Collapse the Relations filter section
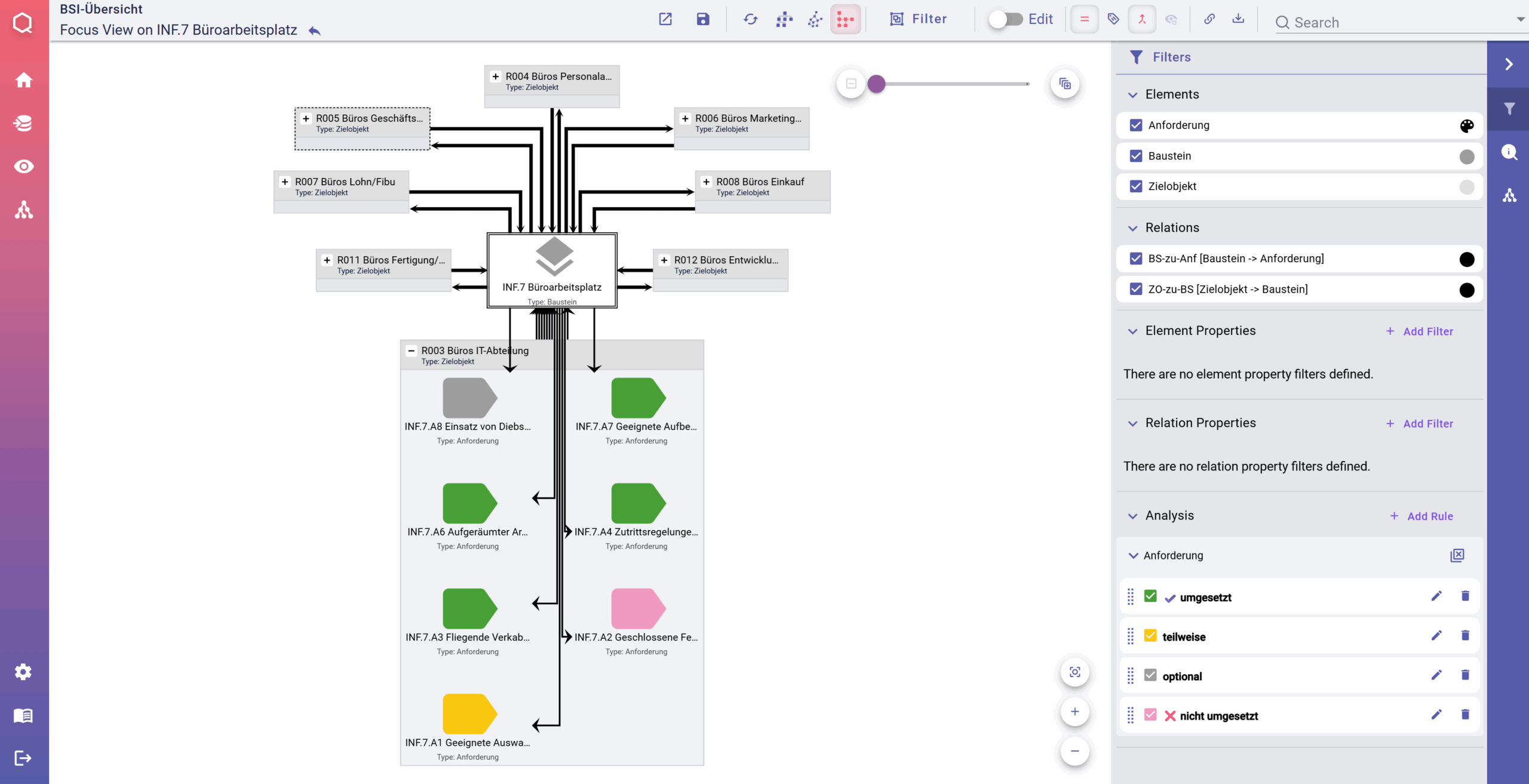The height and width of the screenshot is (784, 1529). [x=1133, y=228]
